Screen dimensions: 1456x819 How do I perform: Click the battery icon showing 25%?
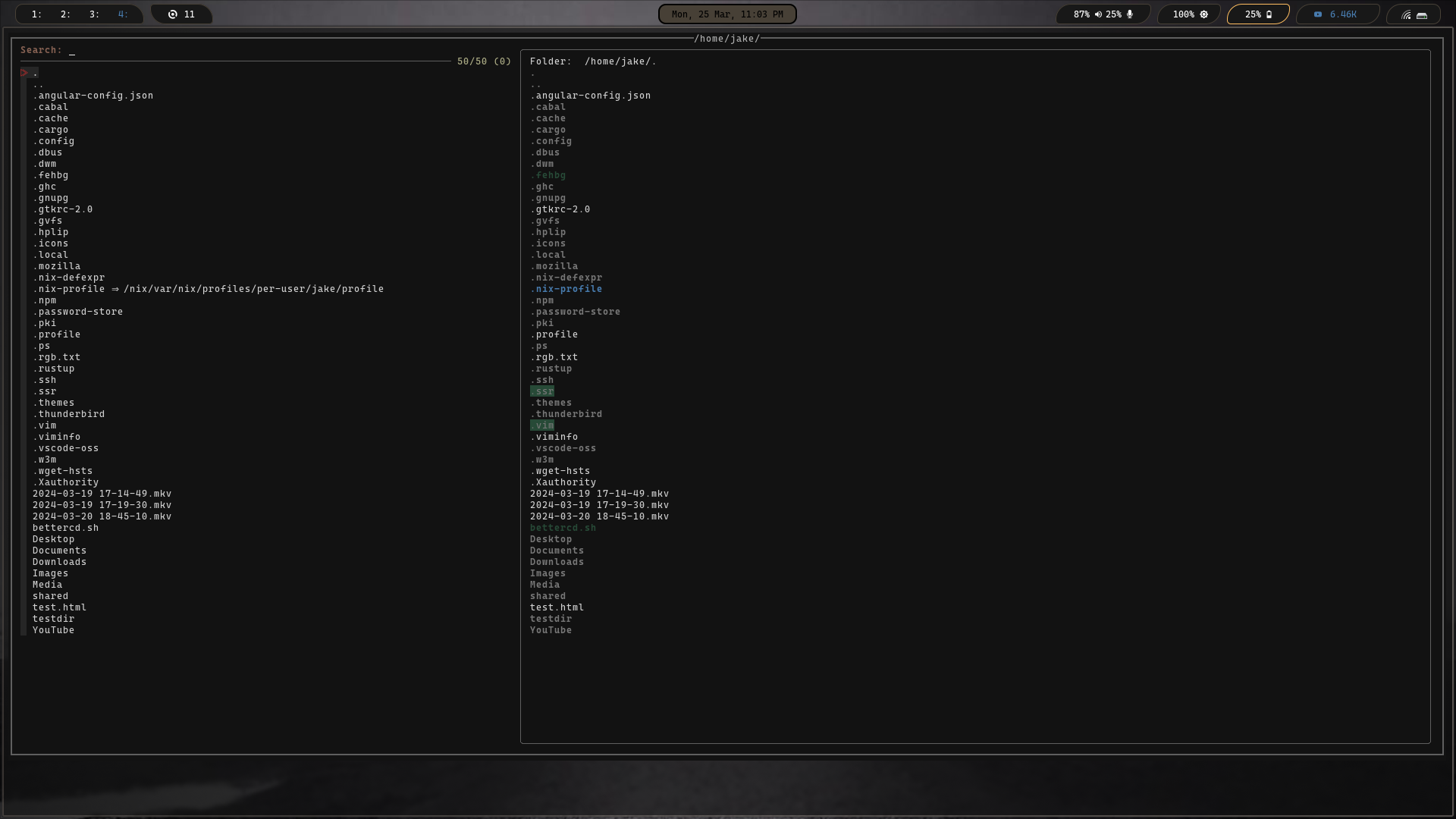click(1269, 14)
